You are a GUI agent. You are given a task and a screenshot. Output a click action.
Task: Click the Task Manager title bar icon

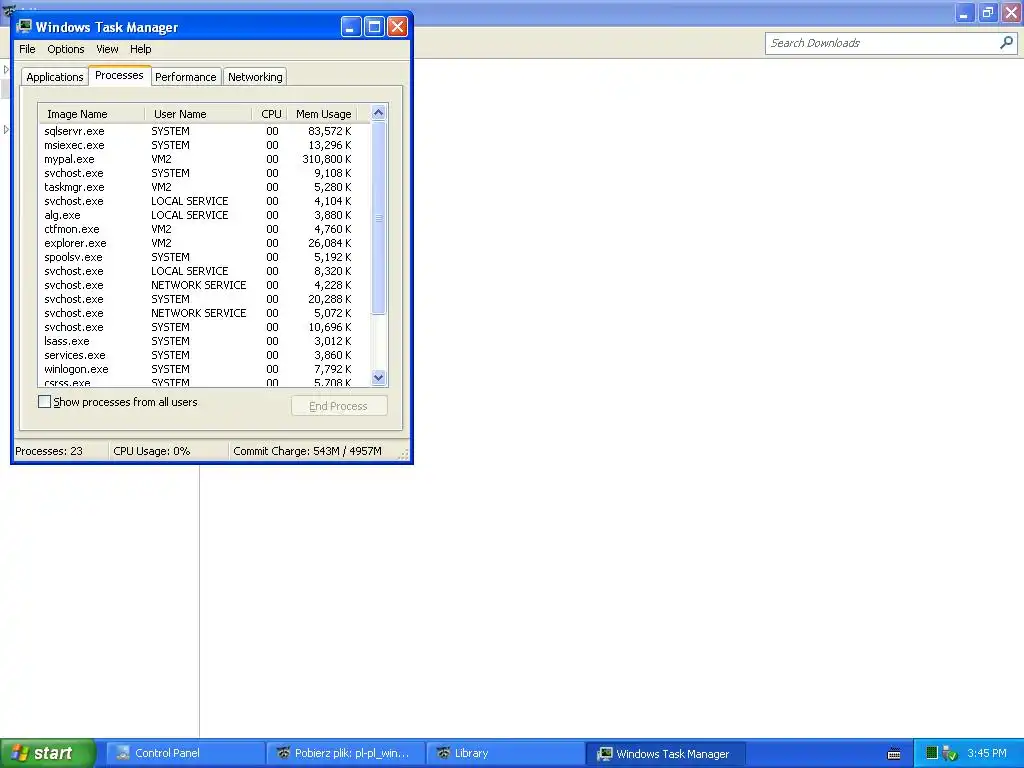[24, 26]
